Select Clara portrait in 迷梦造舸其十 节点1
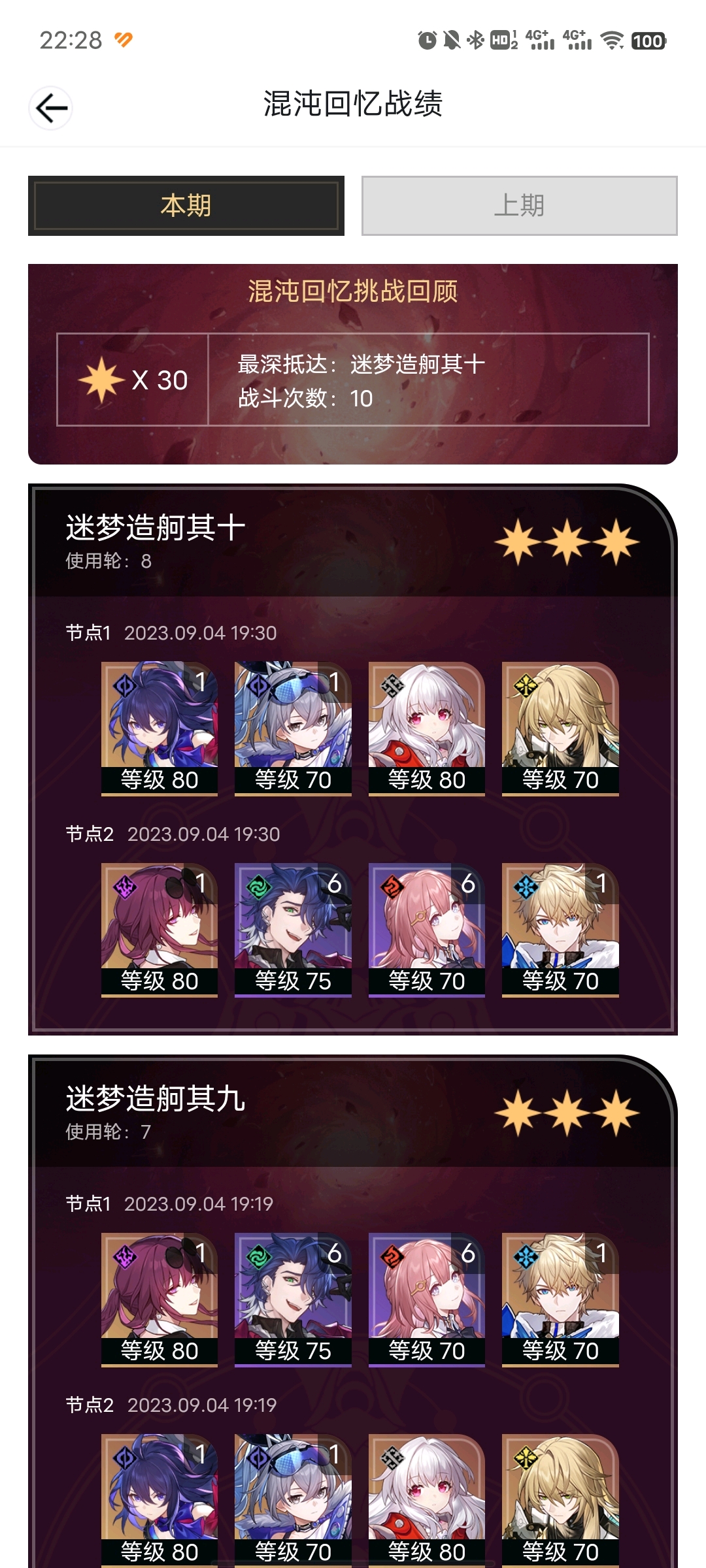Screen dimensions: 706x1568 [427, 728]
